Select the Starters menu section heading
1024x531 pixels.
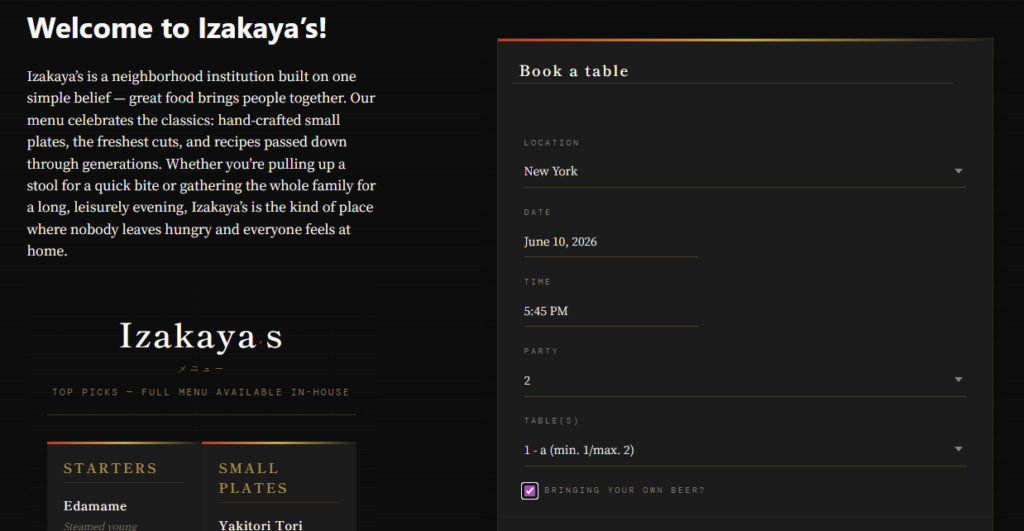click(110, 468)
